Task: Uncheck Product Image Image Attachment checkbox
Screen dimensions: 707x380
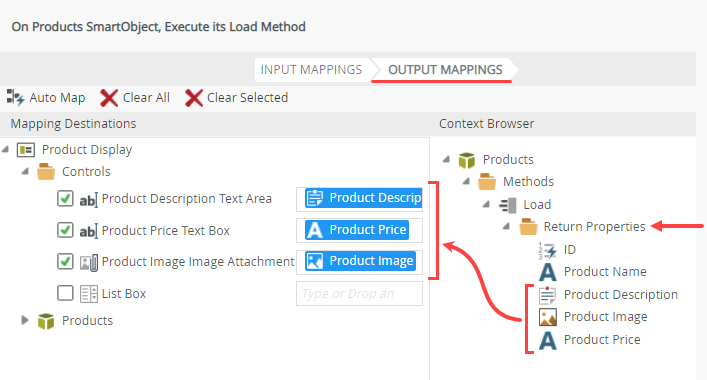Action: (65, 261)
